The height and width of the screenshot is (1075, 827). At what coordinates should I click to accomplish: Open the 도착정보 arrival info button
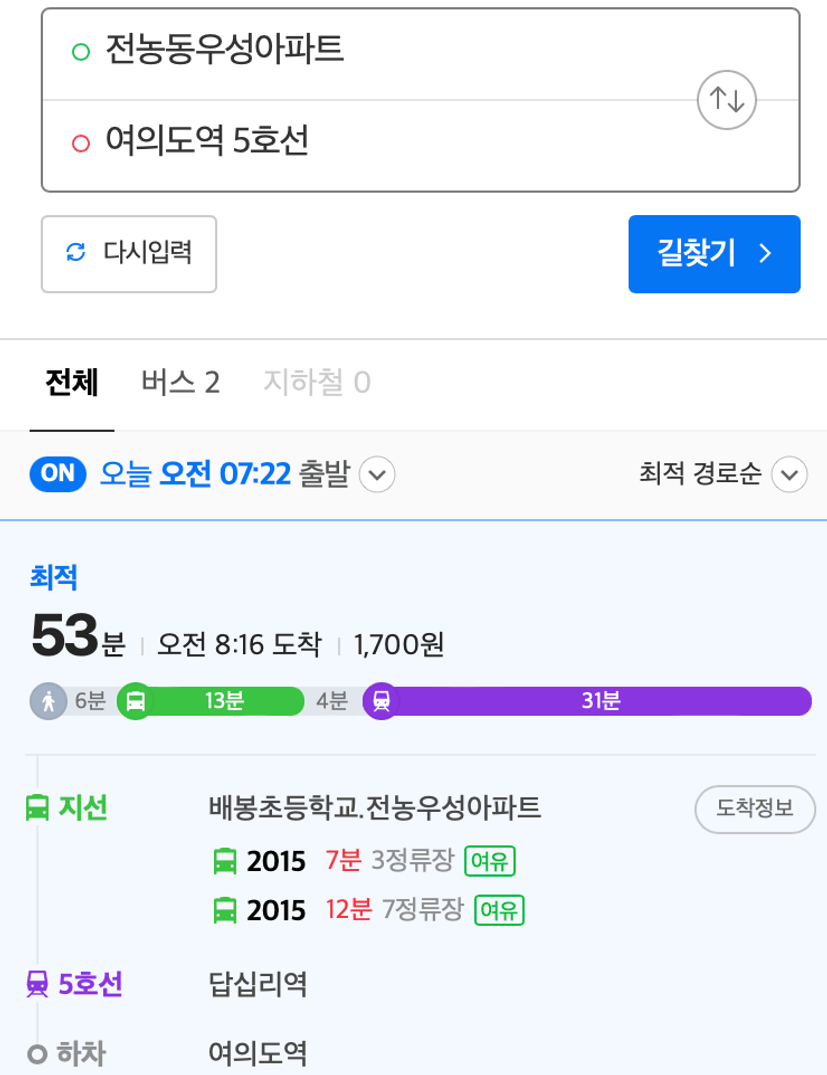click(755, 809)
